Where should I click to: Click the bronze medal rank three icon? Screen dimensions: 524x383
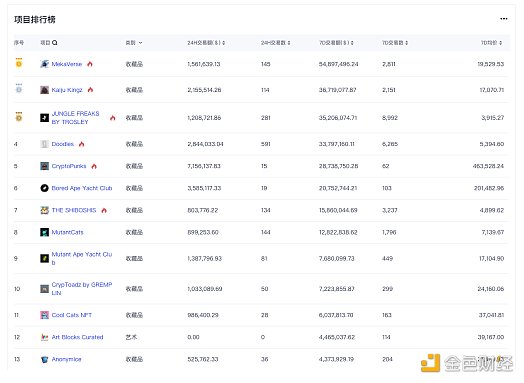point(19,116)
